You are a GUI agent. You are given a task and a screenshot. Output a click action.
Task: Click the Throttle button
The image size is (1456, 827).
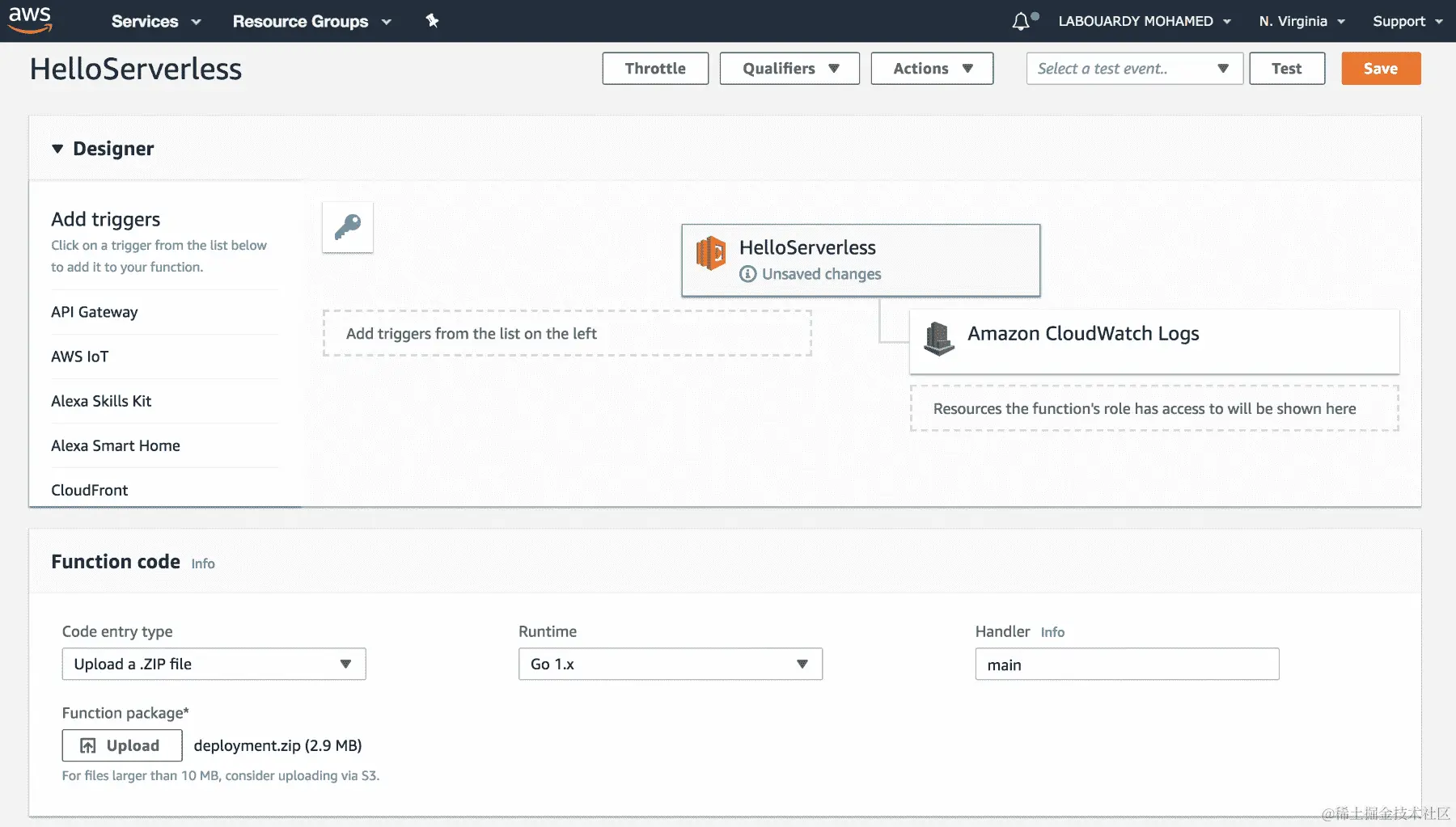pyautogui.click(x=655, y=69)
